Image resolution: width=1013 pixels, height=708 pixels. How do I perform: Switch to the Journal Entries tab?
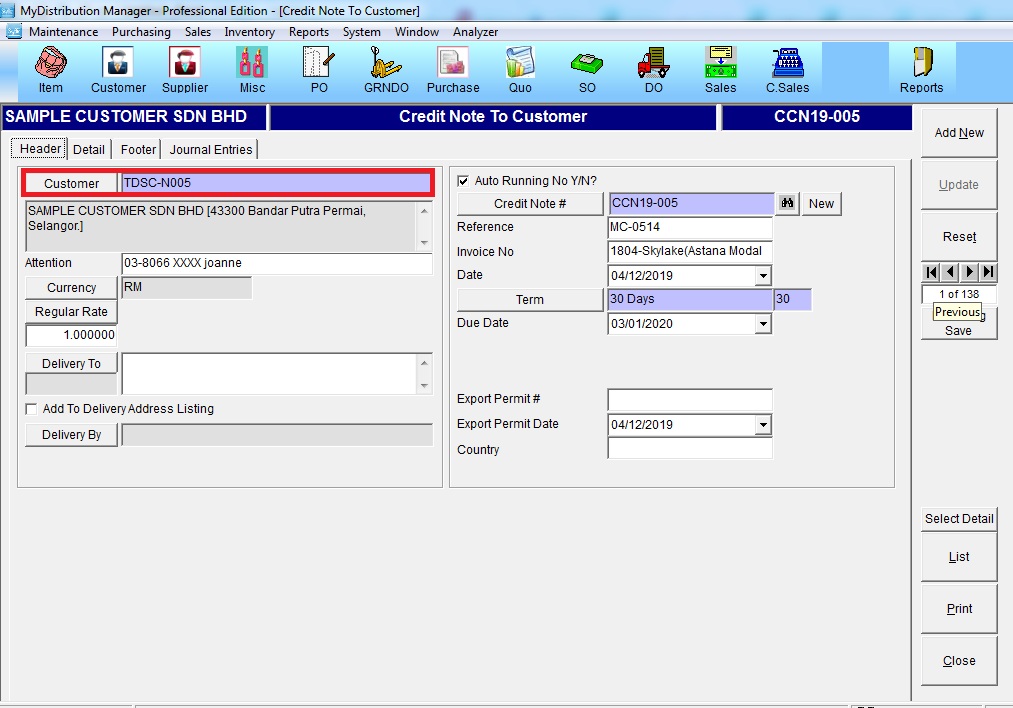point(211,149)
